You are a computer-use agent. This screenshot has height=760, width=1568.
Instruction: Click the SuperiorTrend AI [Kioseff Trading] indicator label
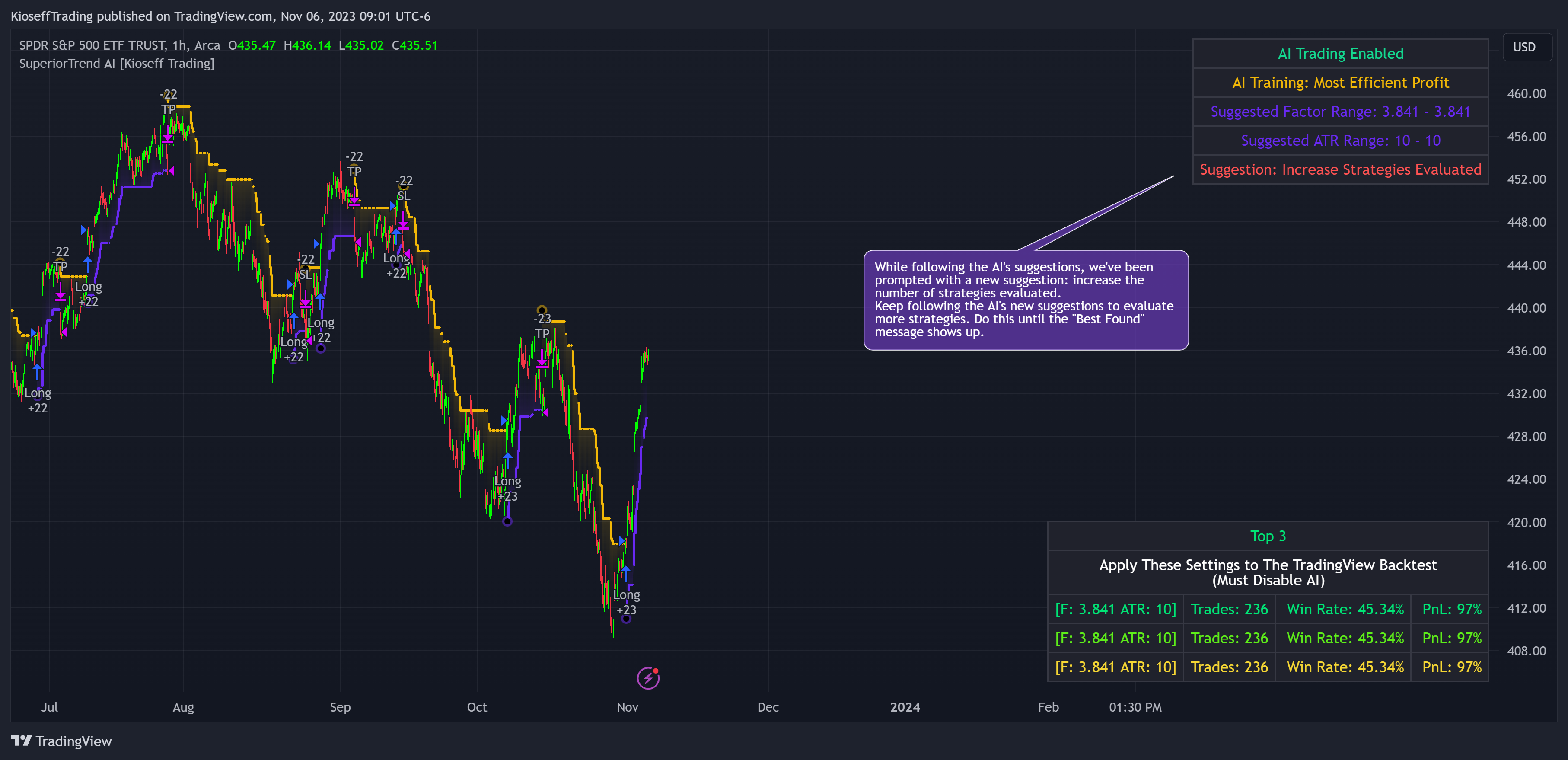point(116,63)
